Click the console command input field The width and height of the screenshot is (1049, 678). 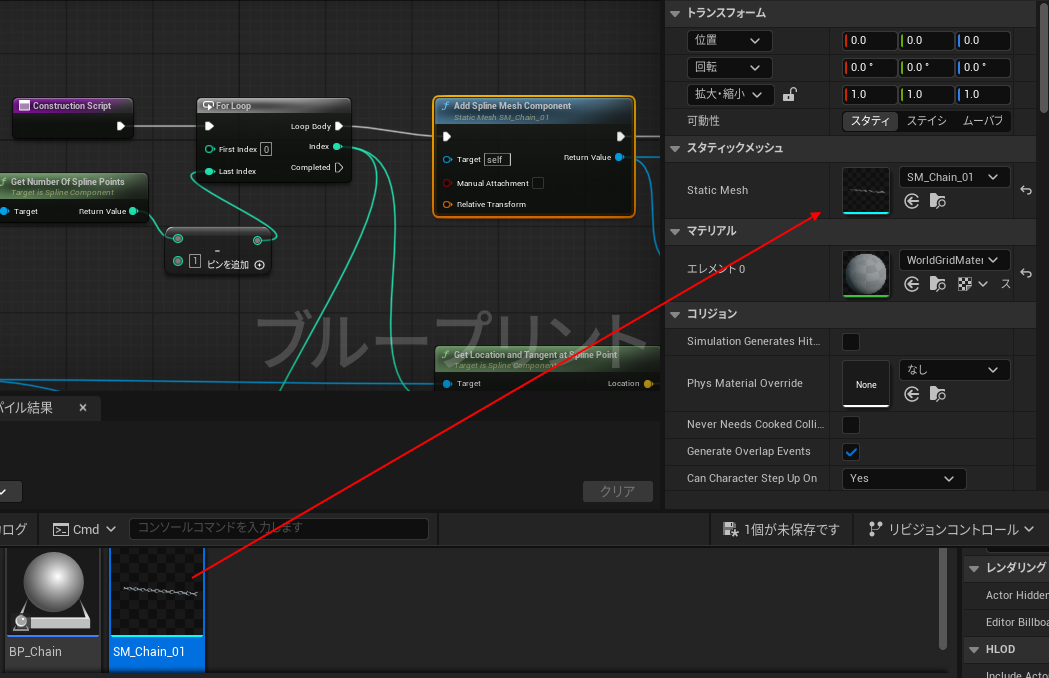(x=279, y=528)
